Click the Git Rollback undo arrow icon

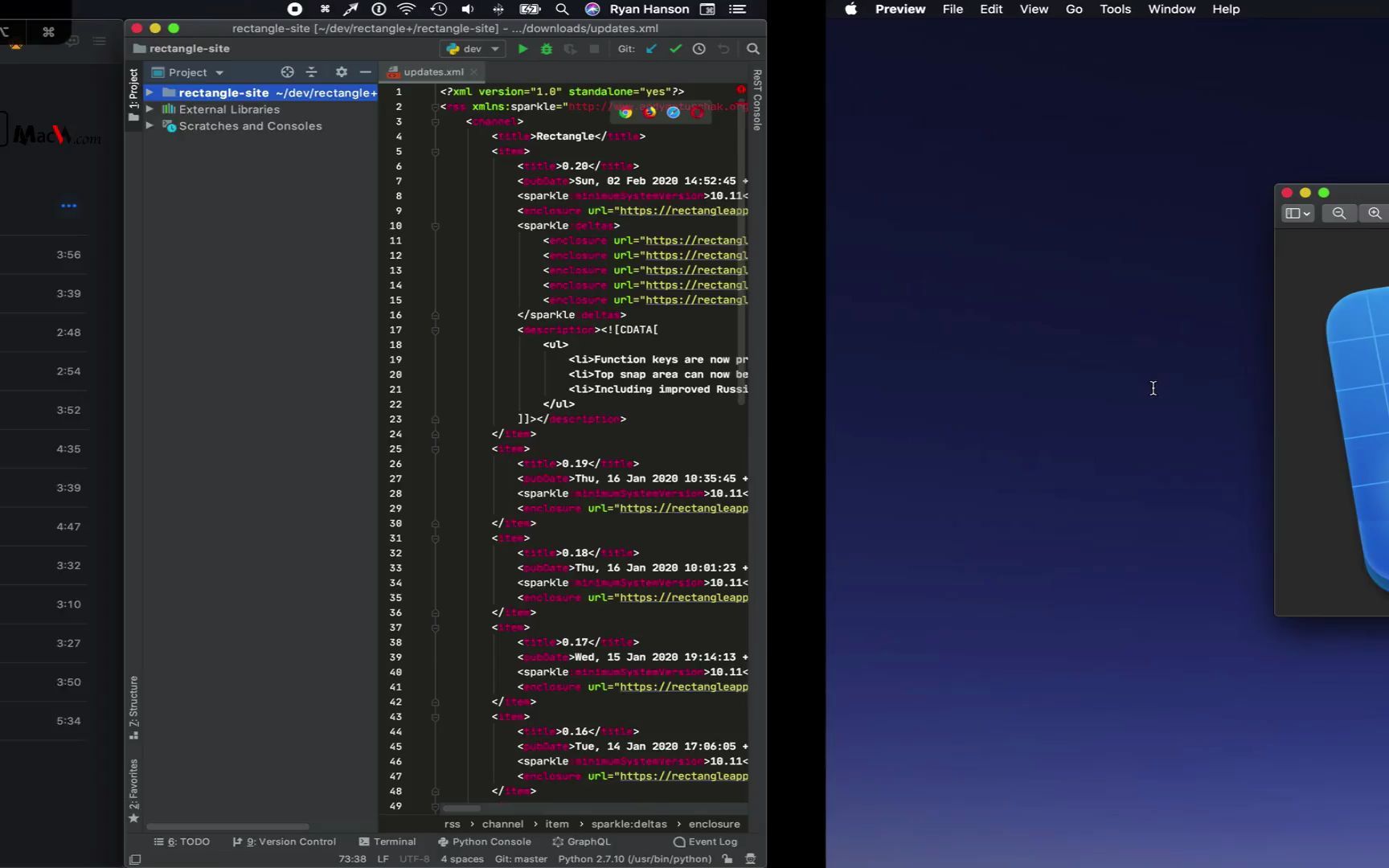tap(723, 49)
